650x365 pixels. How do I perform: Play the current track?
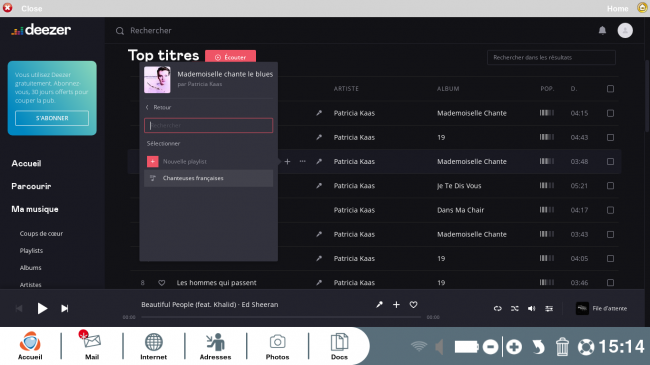tap(42, 308)
